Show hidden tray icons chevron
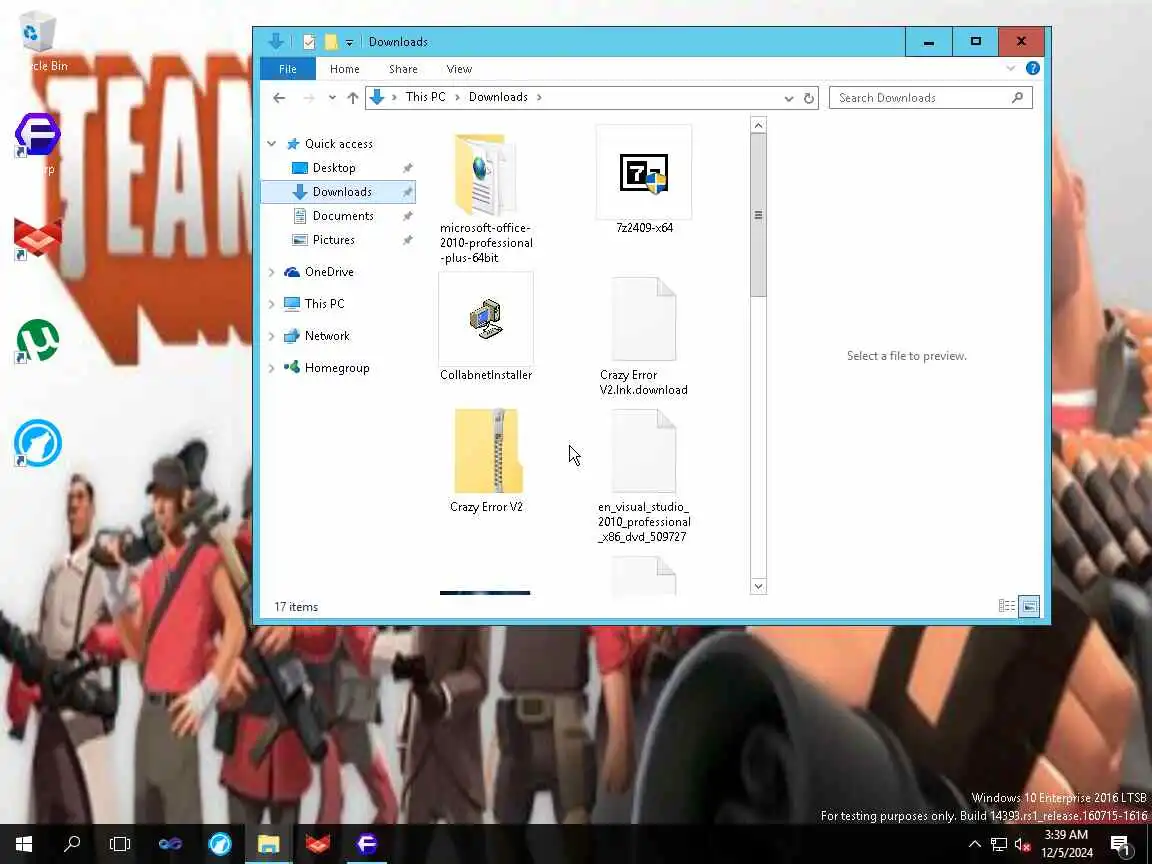This screenshot has width=1152, height=864. [975, 844]
